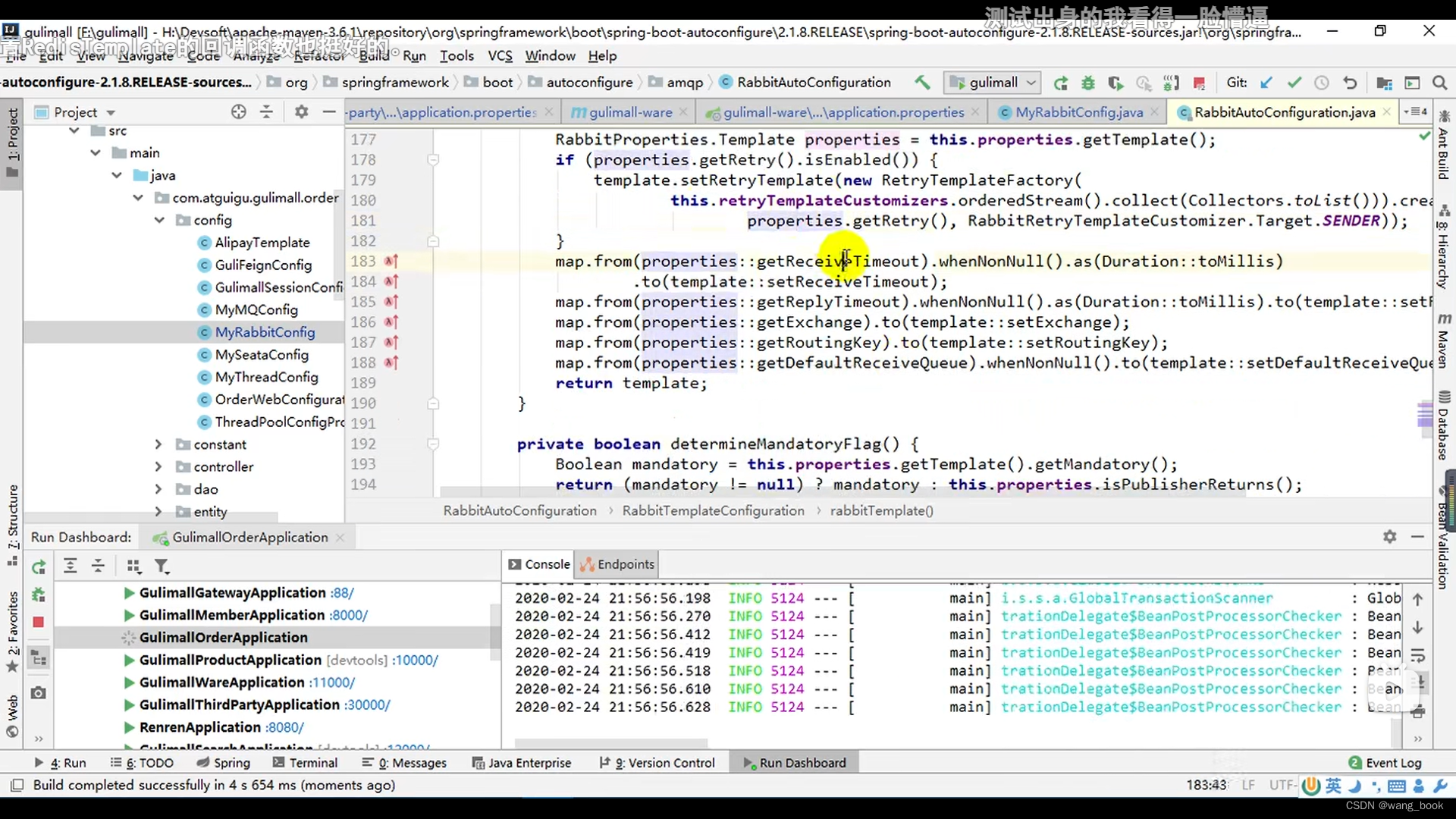This screenshot has height=819, width=1456.
Task: Open the Spring tool window
Action: point(223,763)
